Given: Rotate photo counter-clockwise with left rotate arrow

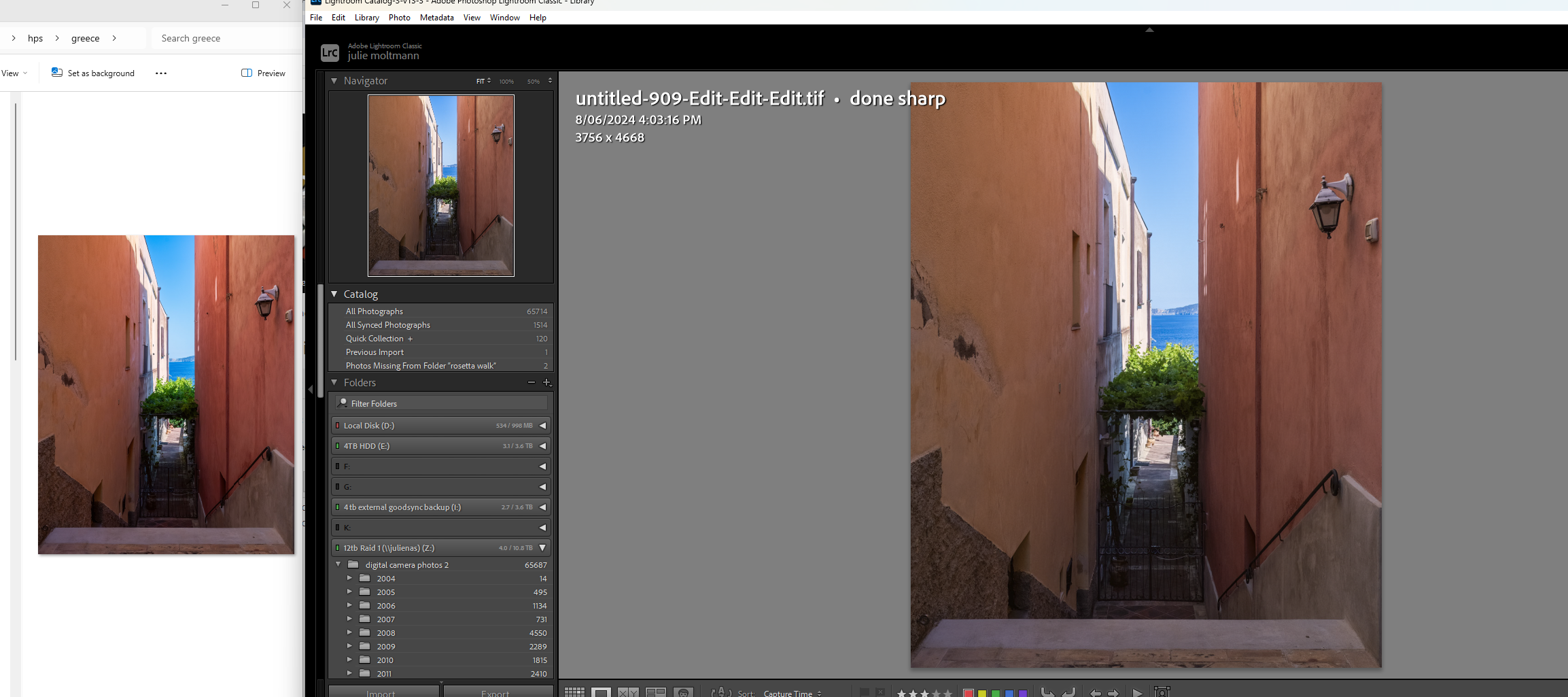Looking at the screenshot, I should point(1048,692).
